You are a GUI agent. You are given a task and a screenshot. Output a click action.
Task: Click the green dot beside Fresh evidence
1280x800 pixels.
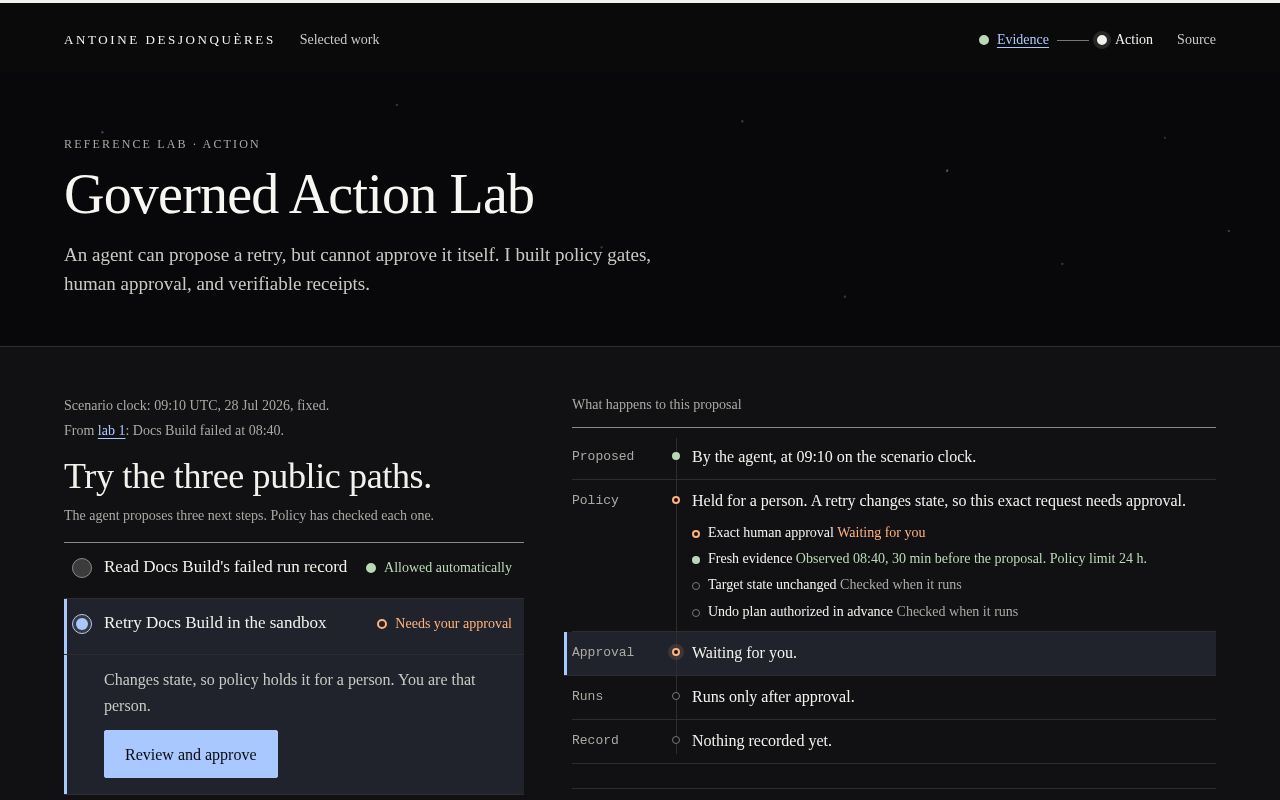tap(696, 559)
